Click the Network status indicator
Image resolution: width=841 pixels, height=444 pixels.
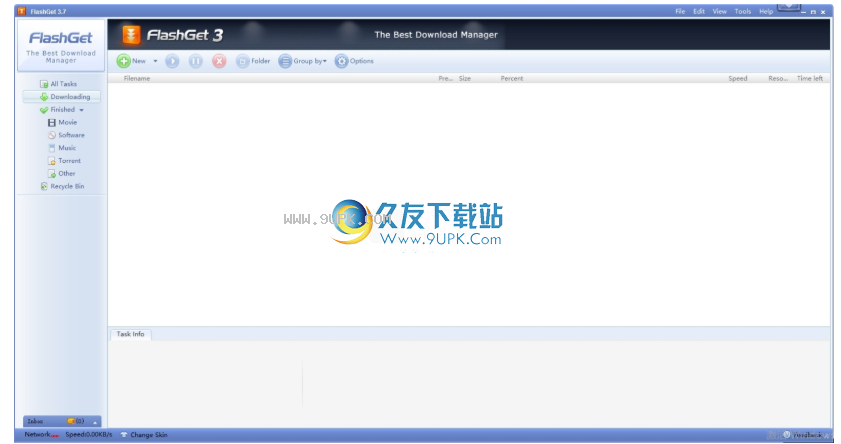[41, 435]
